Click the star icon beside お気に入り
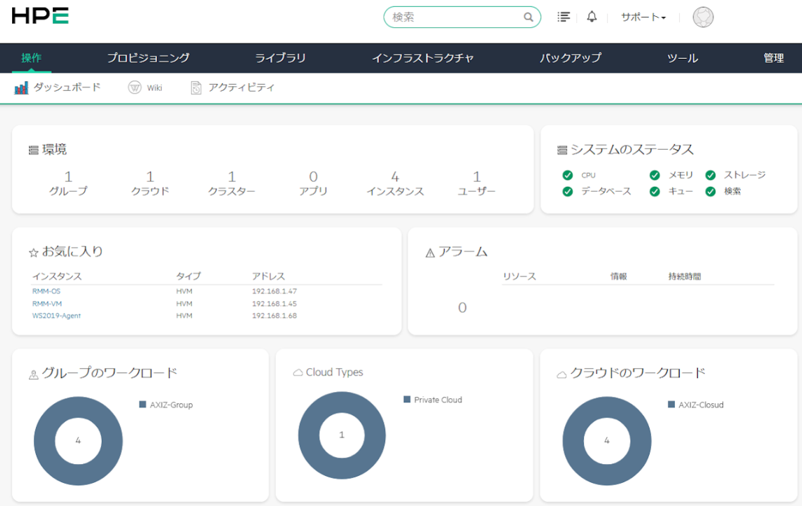This screenshot has height=506, width=802. pyautogui.click(x=34, y=252)
